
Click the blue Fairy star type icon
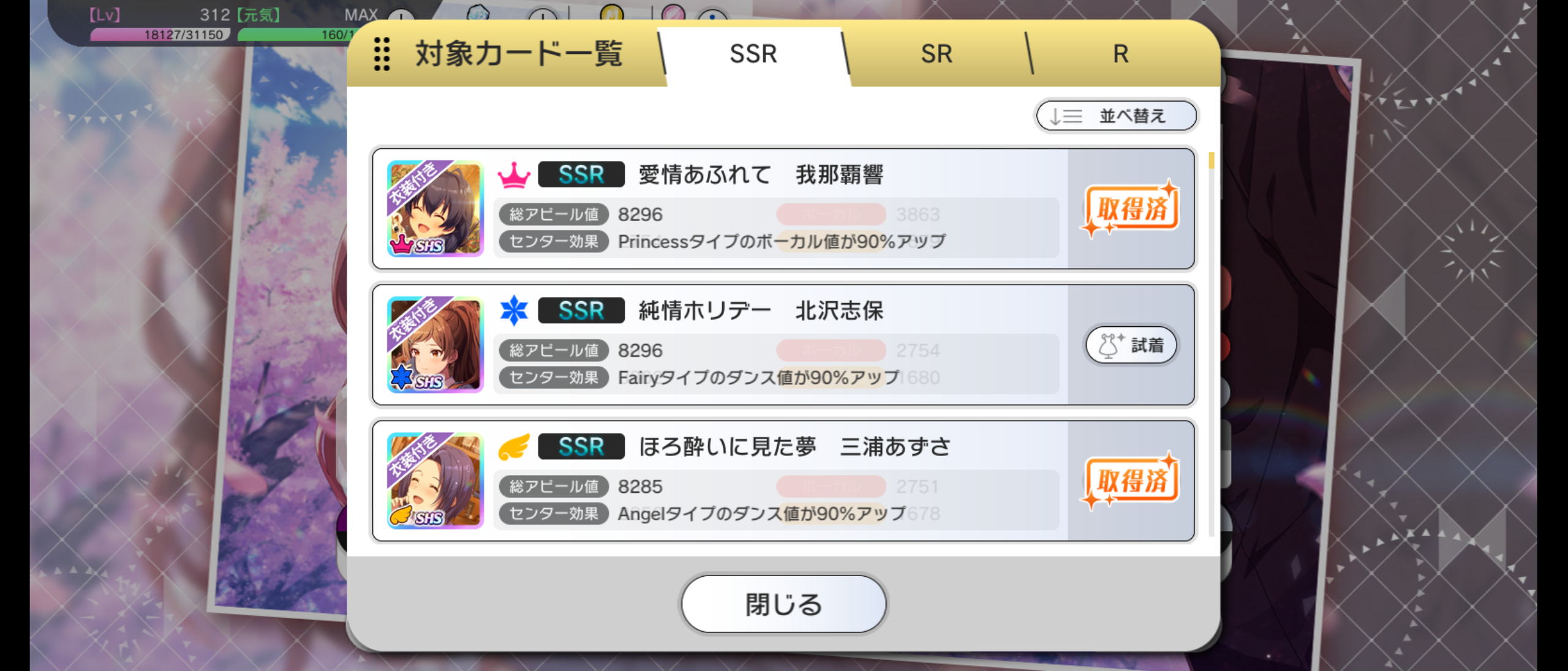[513, 310]
